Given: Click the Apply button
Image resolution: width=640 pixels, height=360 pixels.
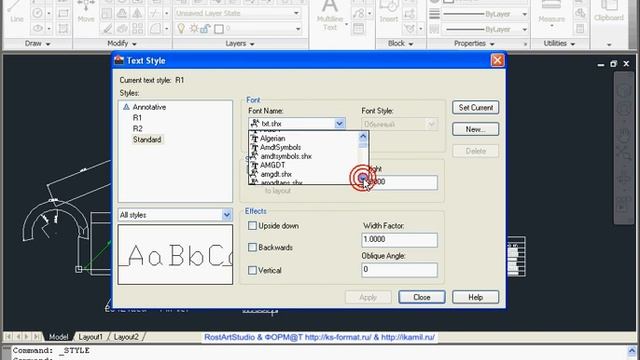Looking at the screenshot, I should [x=368, y=297].
